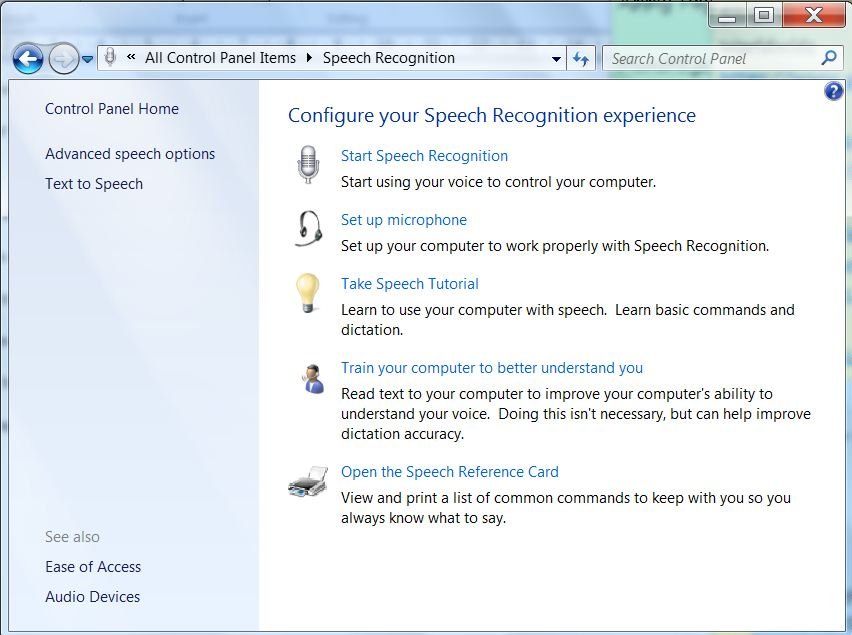
Task: Click the refresh icon beside the address bar
Action: (x=581, y=58)
